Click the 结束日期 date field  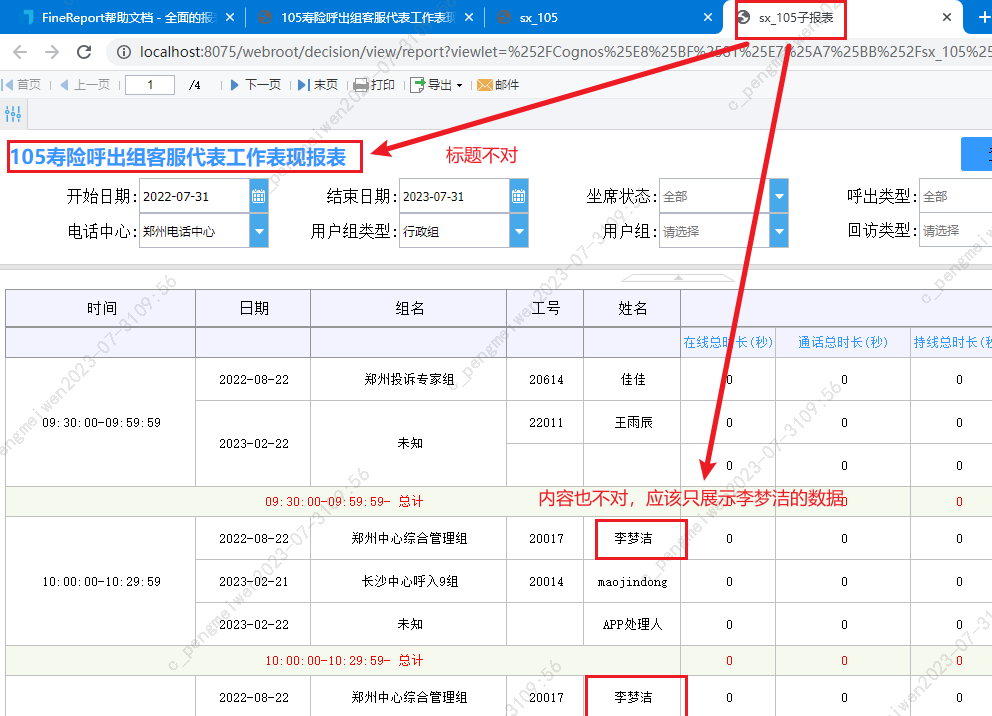[454, 196]
